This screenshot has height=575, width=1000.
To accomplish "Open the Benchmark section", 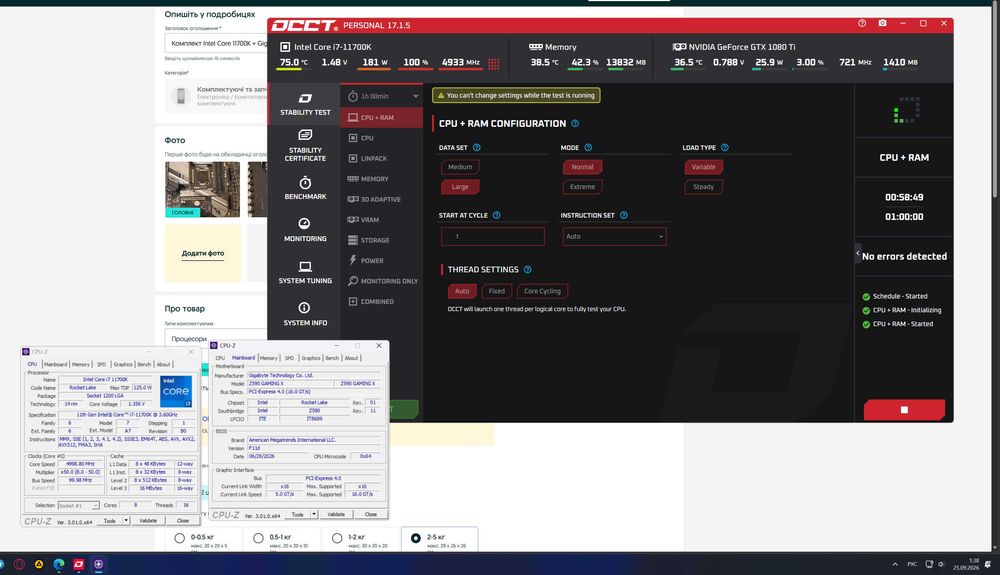I will tap(305, 189).
